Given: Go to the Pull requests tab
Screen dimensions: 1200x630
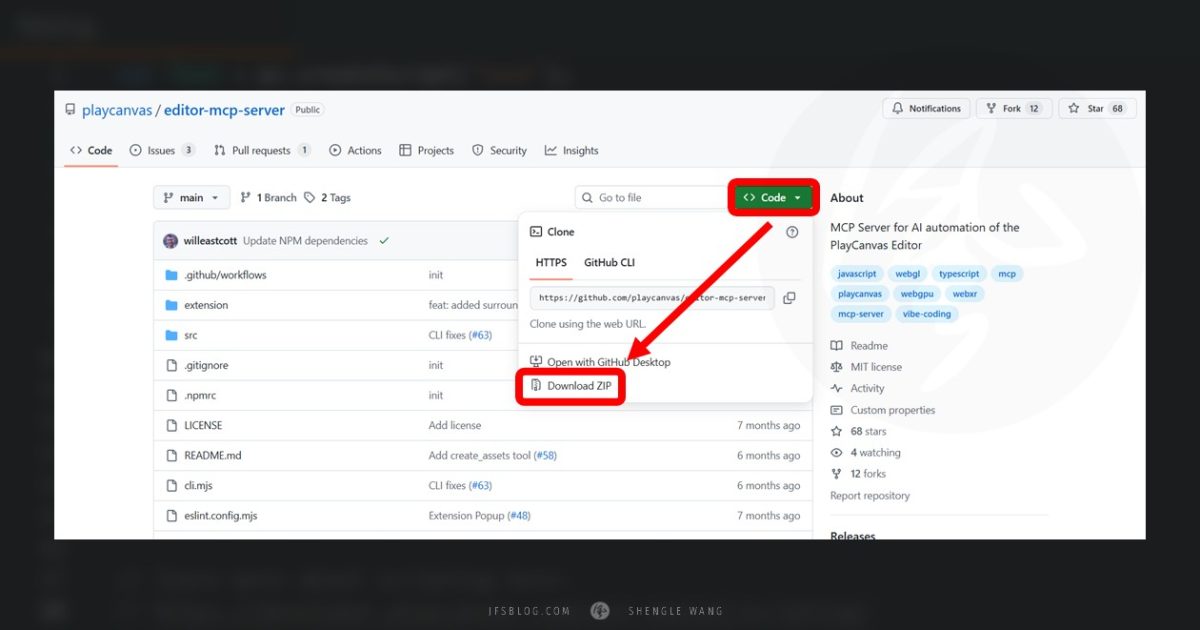Looking at the screenshot, I should [261, 151].
